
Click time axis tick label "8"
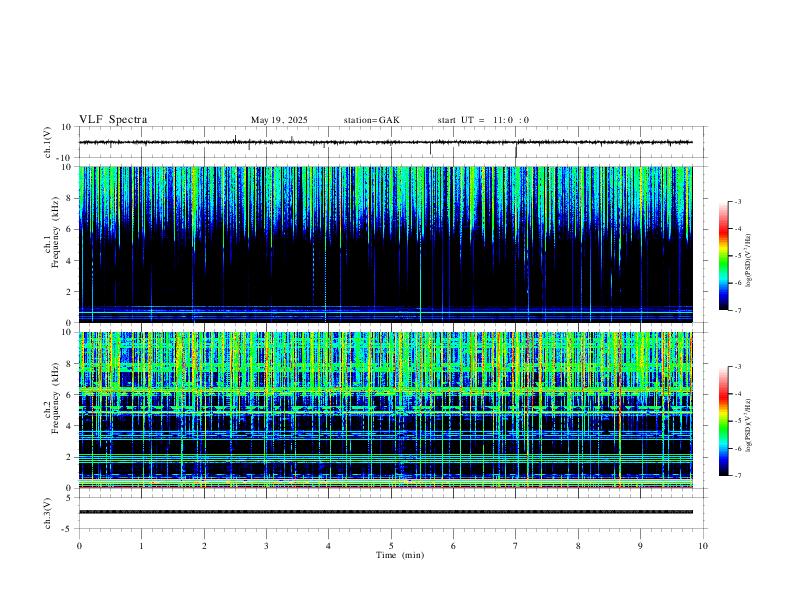[578, 546]
